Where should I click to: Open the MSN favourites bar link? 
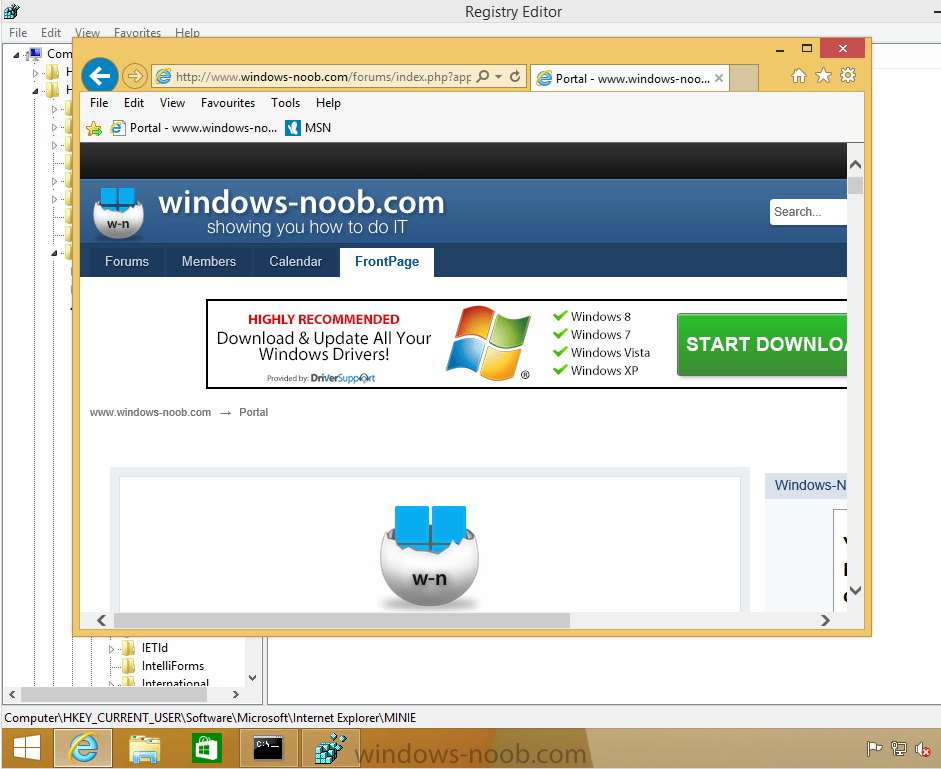(308, 128)
